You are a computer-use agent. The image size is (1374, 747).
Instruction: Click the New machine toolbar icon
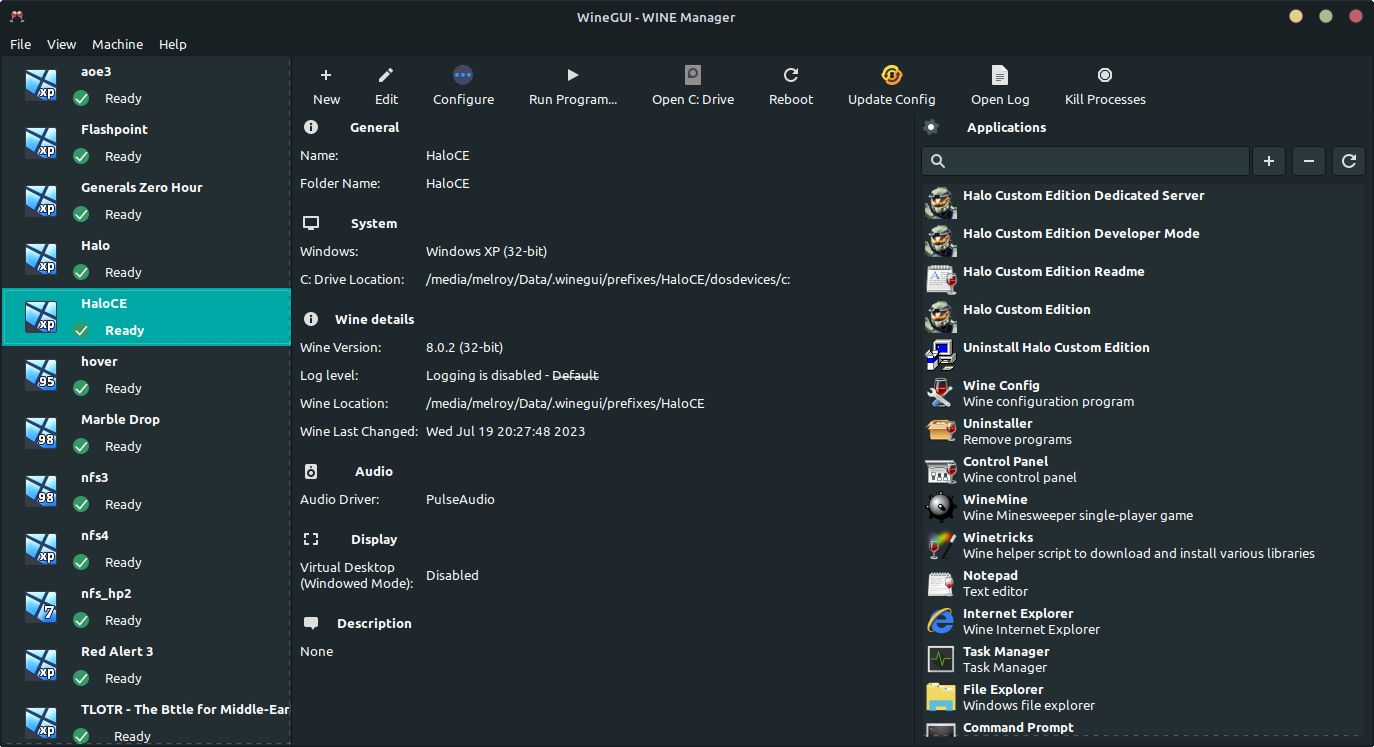[x=326, y=75]
